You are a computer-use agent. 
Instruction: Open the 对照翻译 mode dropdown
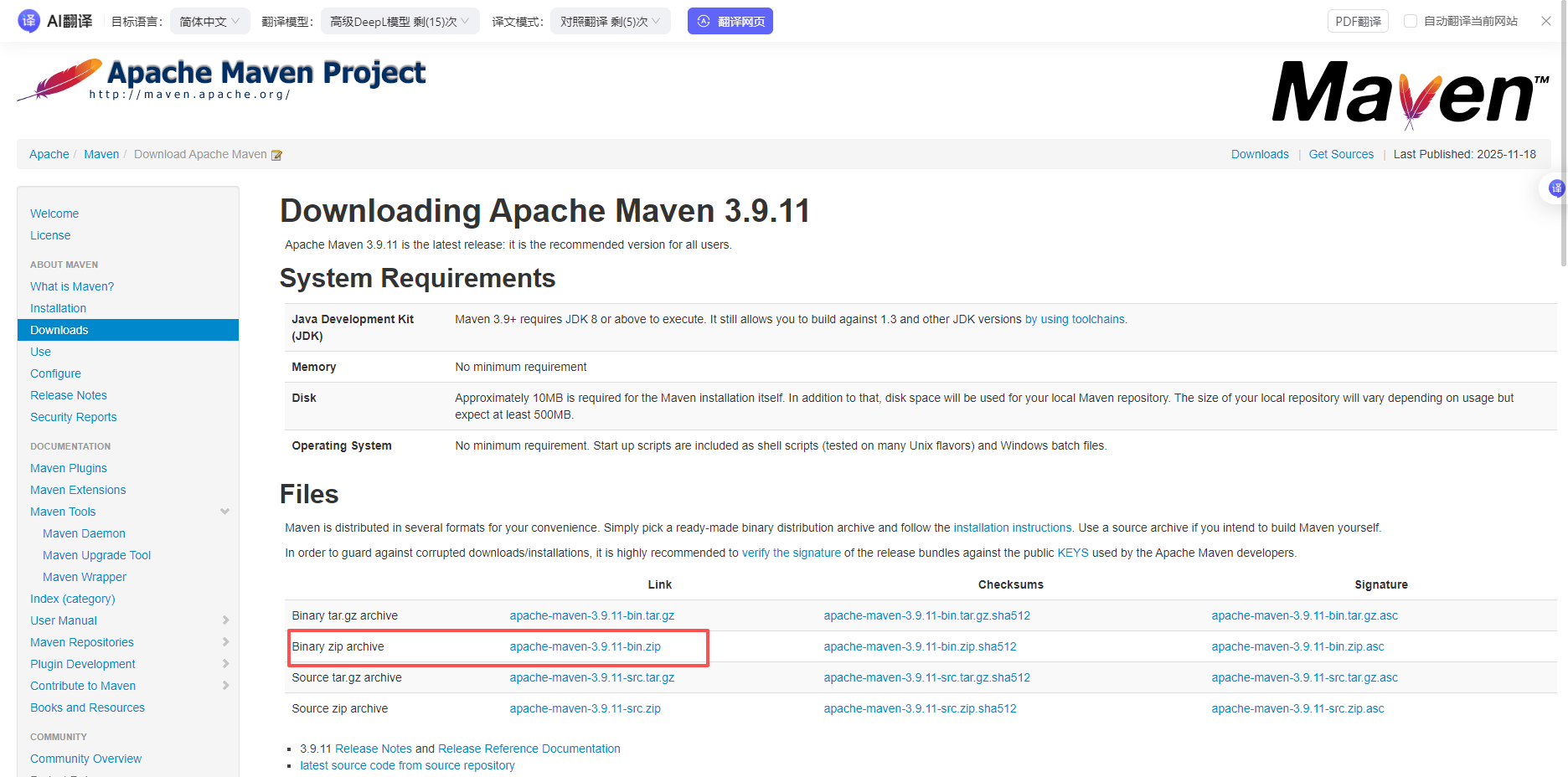(x=610, y=21)
